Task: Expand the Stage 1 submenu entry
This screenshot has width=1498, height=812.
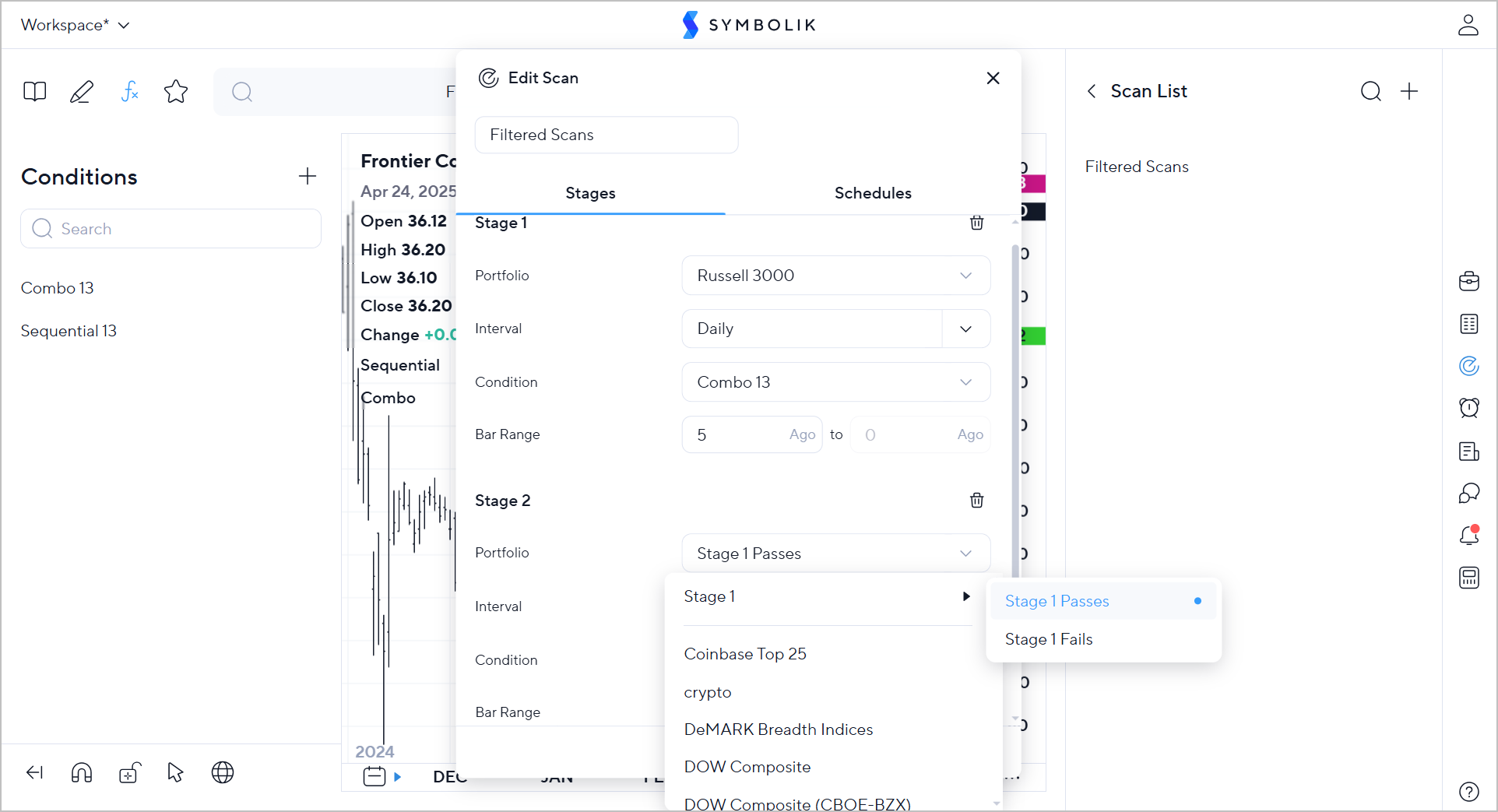Action: [827, 596]
